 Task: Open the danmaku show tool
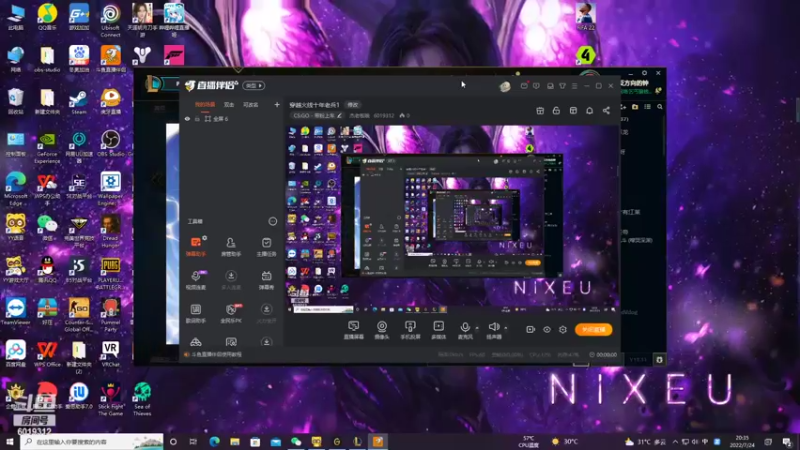coord(266,280)
